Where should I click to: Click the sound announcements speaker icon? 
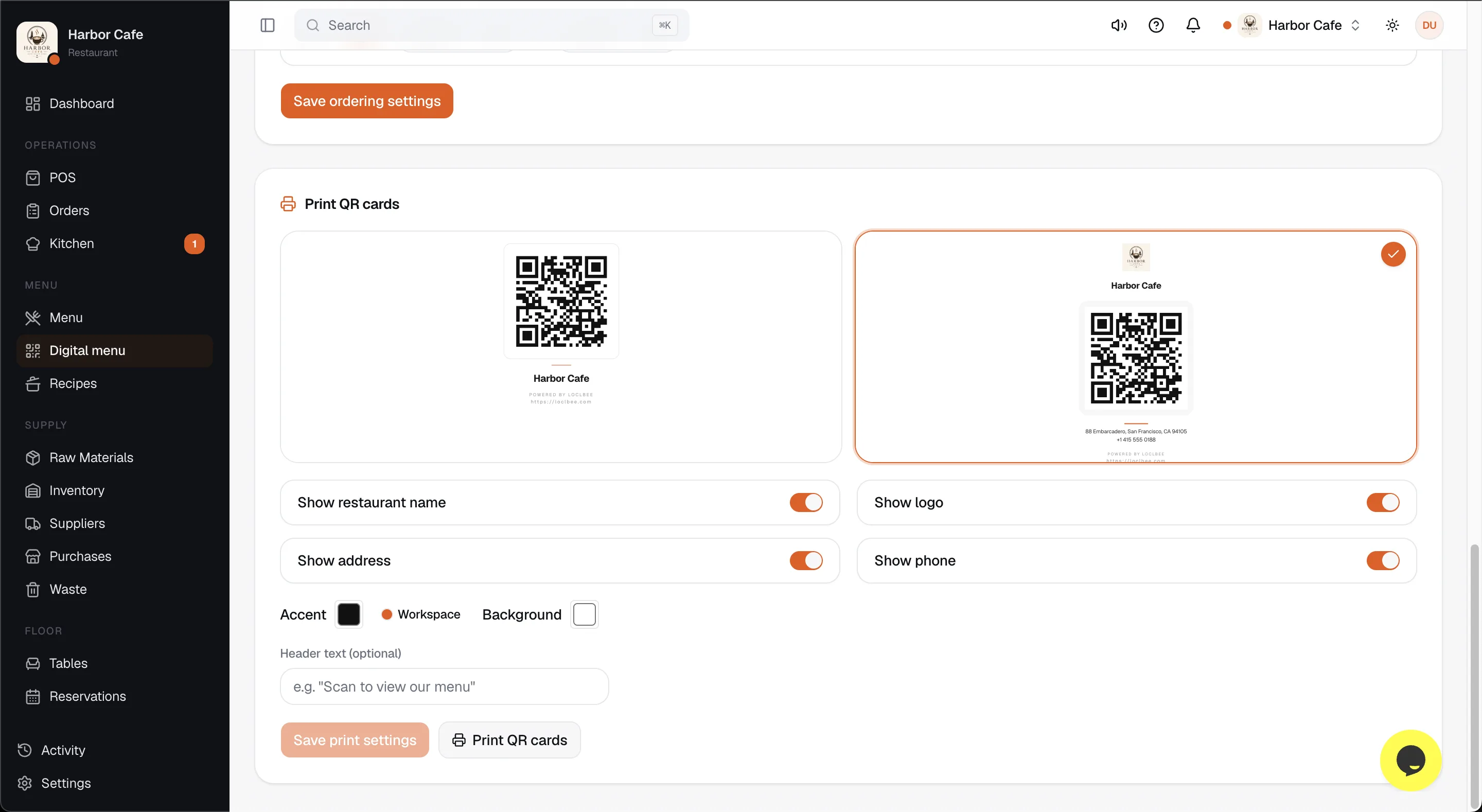(x=1118, y=25)
